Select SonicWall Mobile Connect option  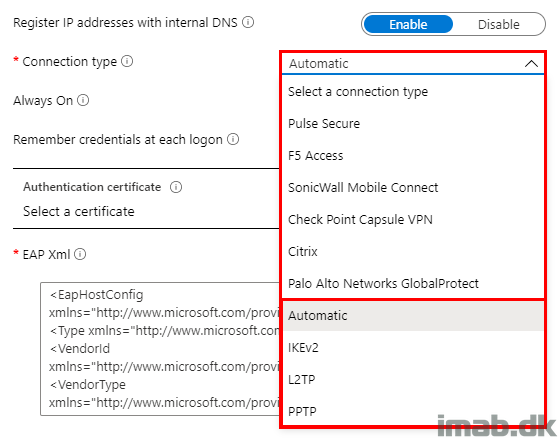(x=413, y=188)
